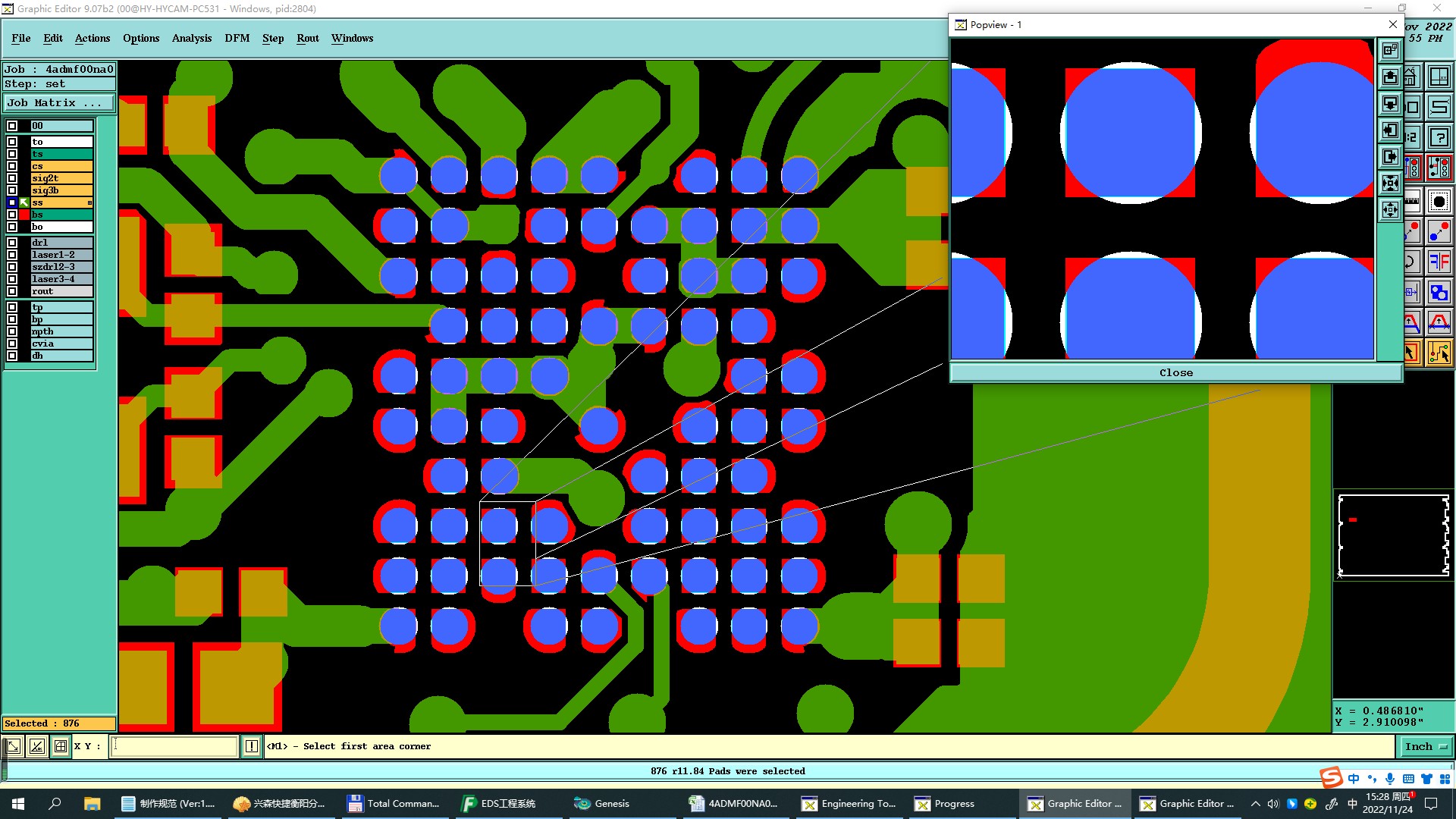Click Popview zoom-out diverging arrows icon
The image size is (1456, 819).
click(x=1390, y=209)
